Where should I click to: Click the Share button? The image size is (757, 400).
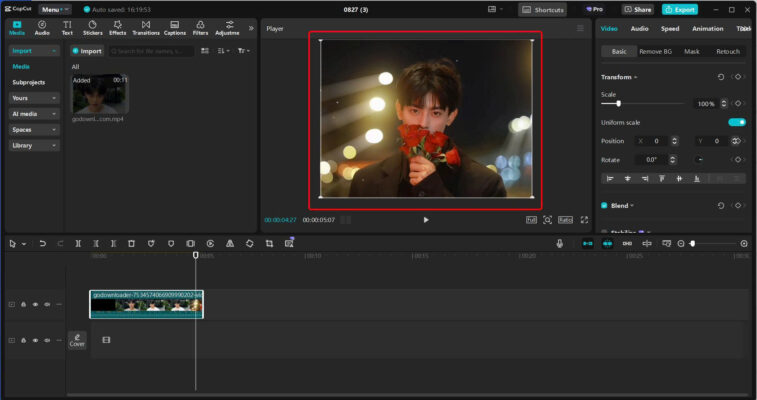pos(637,9)
